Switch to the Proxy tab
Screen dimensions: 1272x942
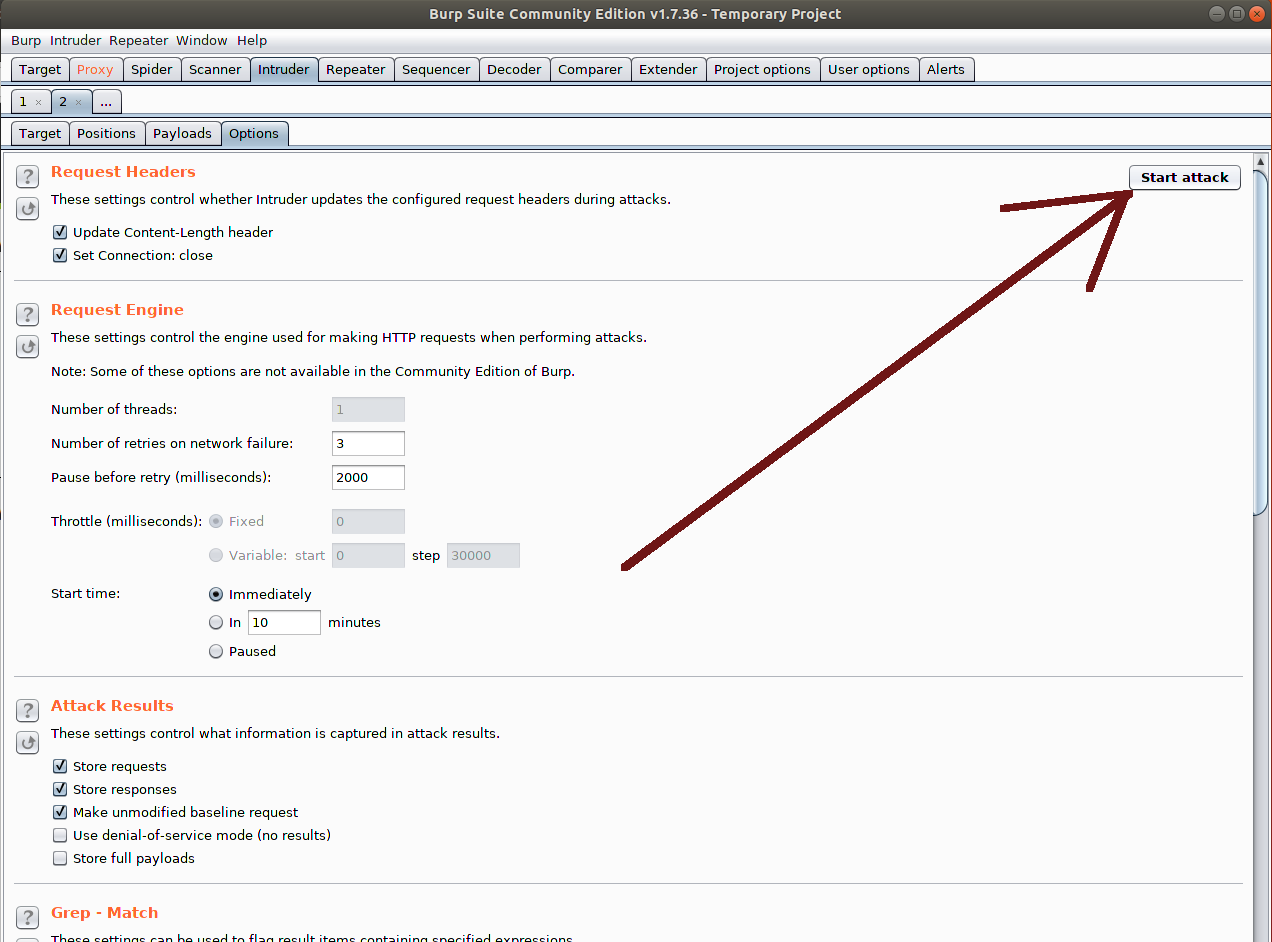click(95, 69)
